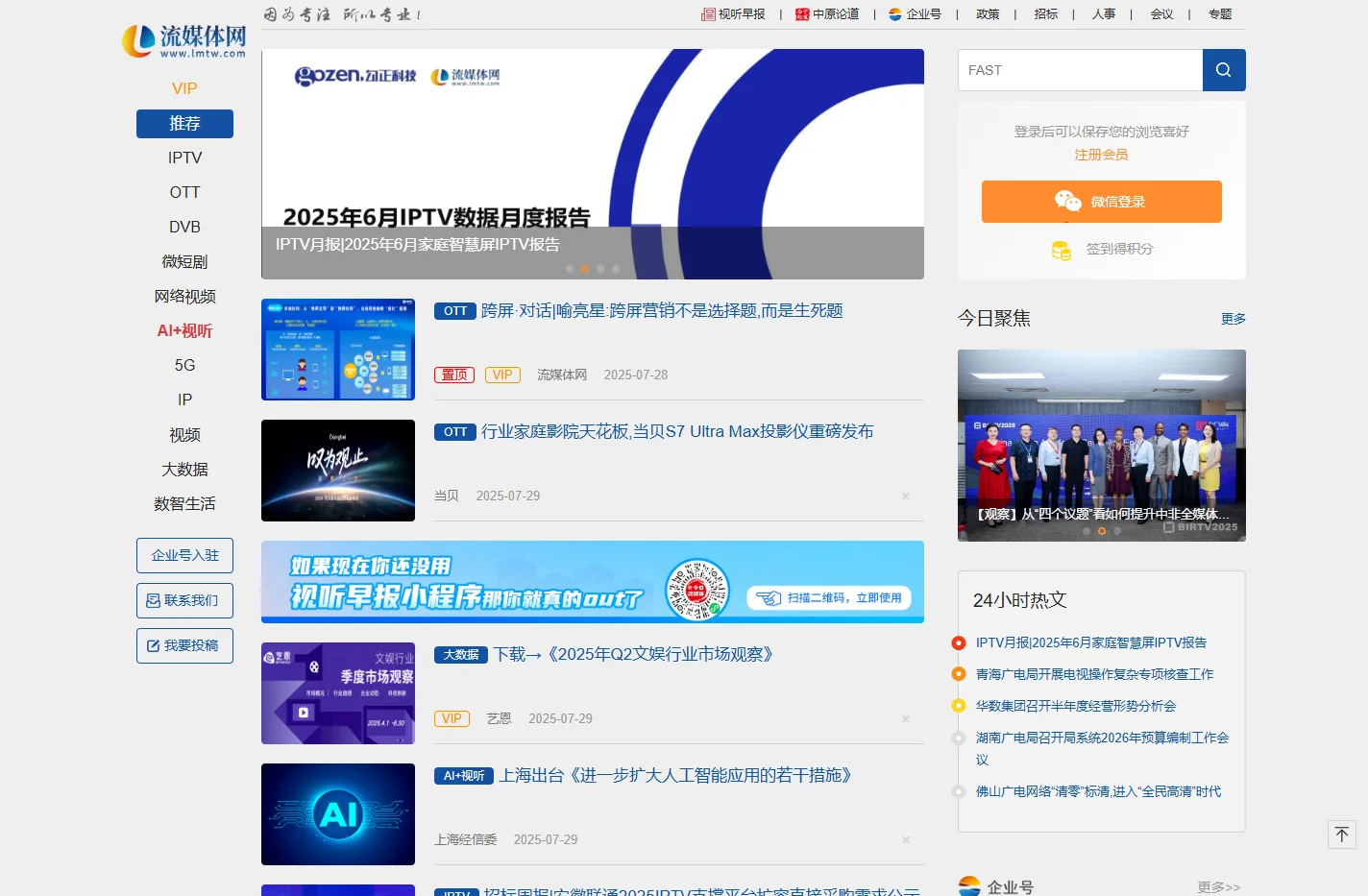Open 招标 in the top navigation
Screen dimensions: 1368x896
click(x=1046, y=14)
